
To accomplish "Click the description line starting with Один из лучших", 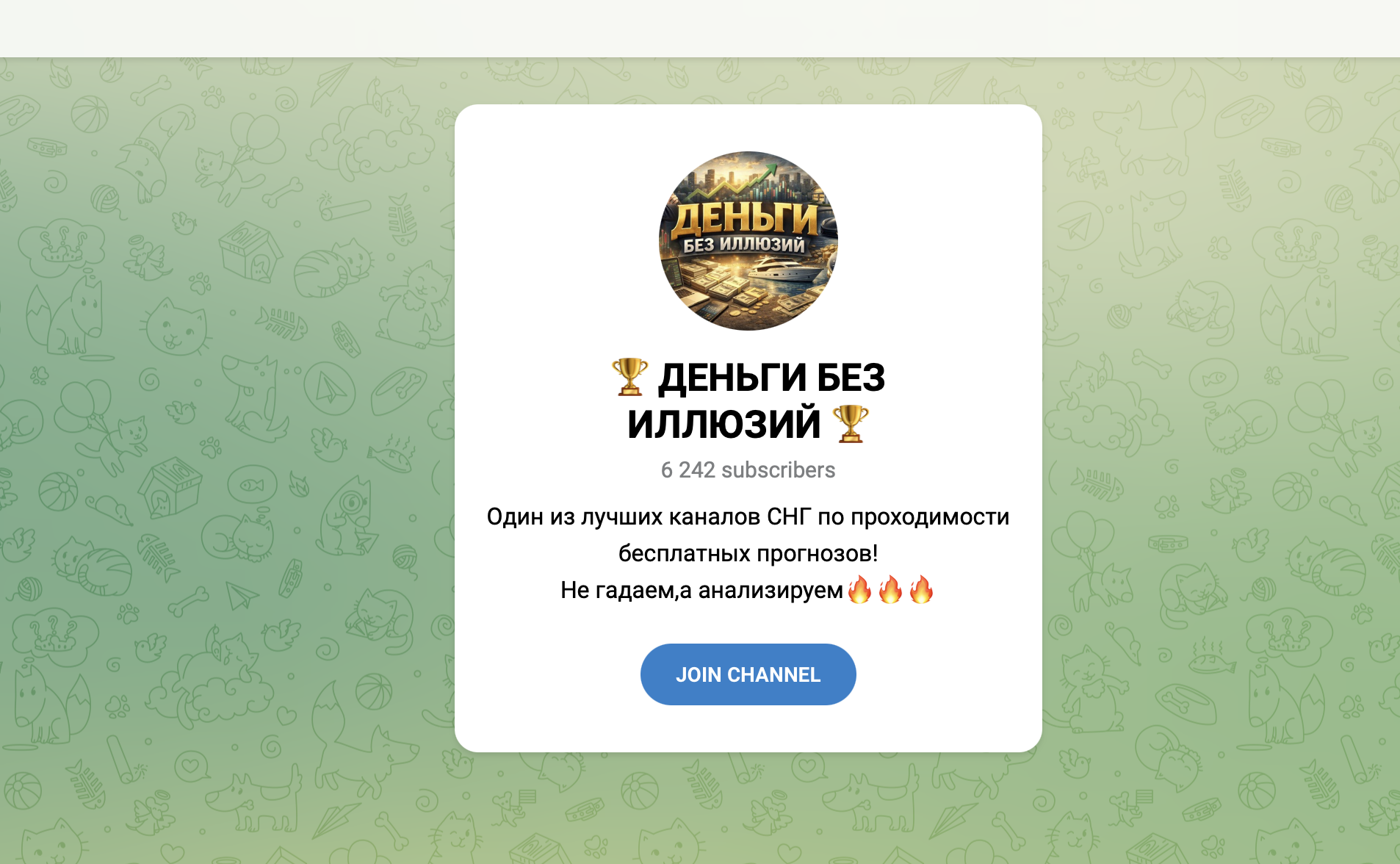I will [x=748, y=517].
